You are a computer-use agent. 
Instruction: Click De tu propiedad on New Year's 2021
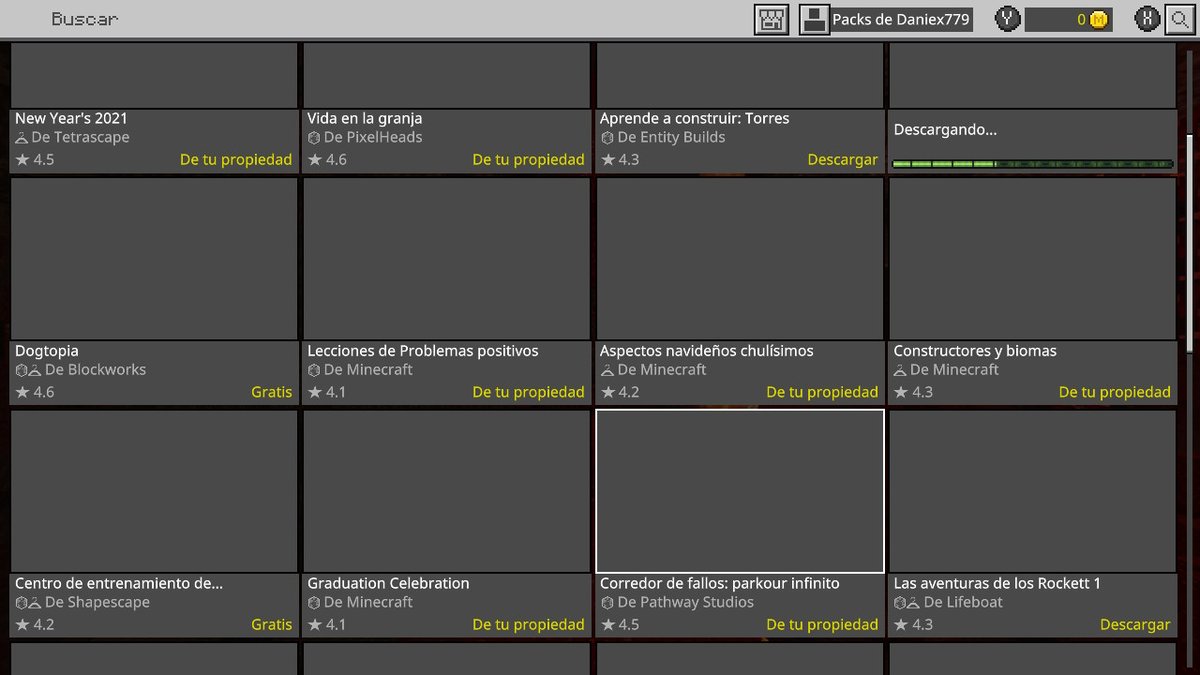click(x=236, y=160)
